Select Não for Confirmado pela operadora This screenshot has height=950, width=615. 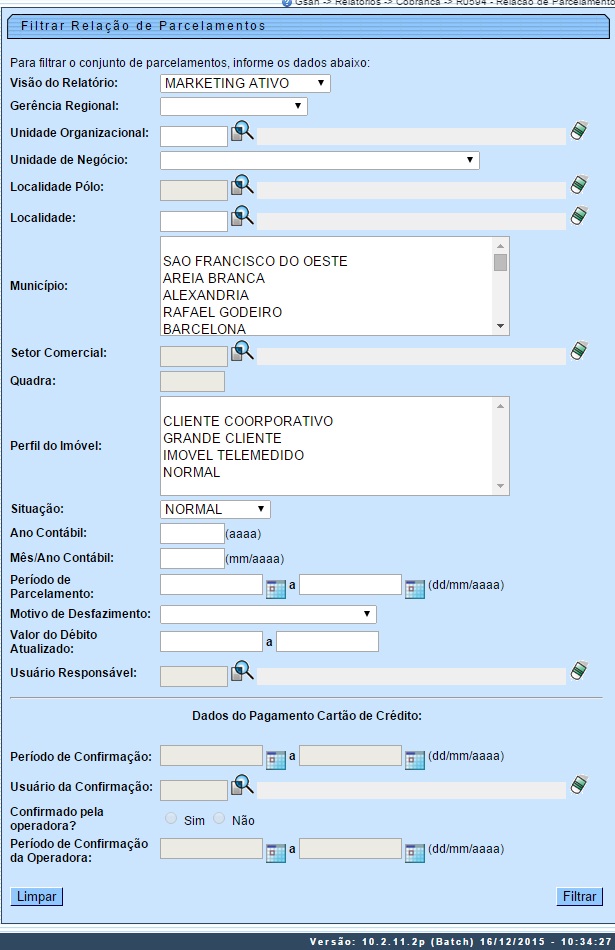(219, 819)
